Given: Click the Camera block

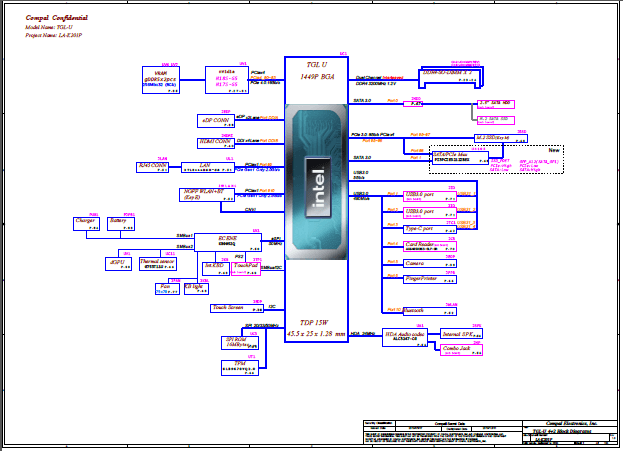Looking at the screenshot, I should (417, 263).
